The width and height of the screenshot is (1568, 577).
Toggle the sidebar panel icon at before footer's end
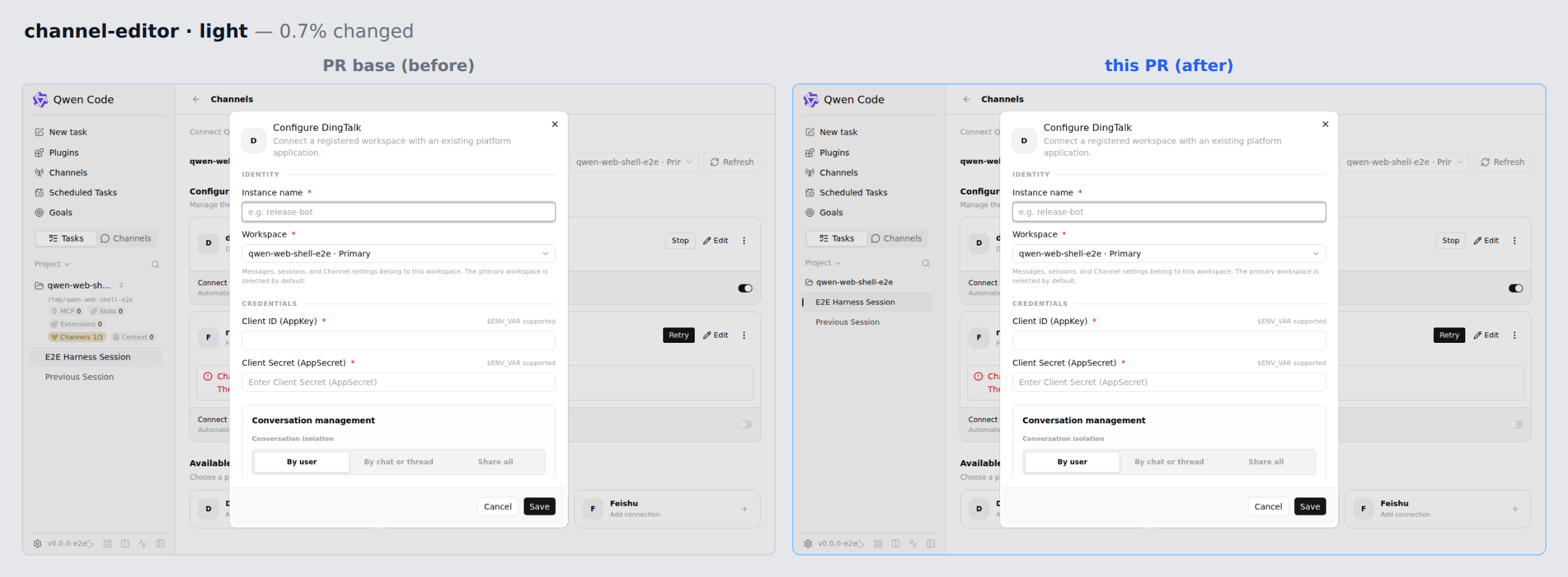pyautogui.click(x=160, y=543)
